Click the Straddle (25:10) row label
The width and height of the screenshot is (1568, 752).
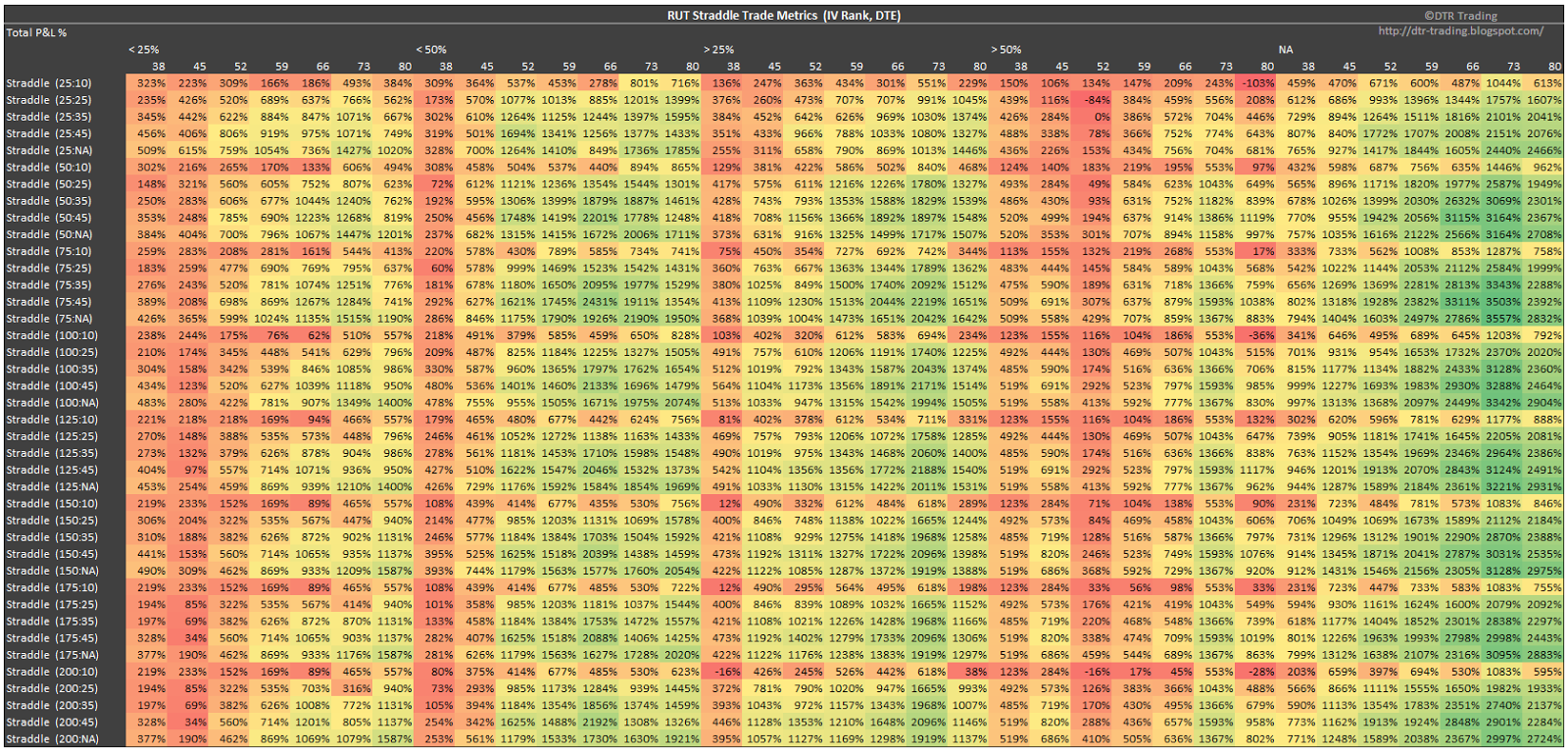49,83
